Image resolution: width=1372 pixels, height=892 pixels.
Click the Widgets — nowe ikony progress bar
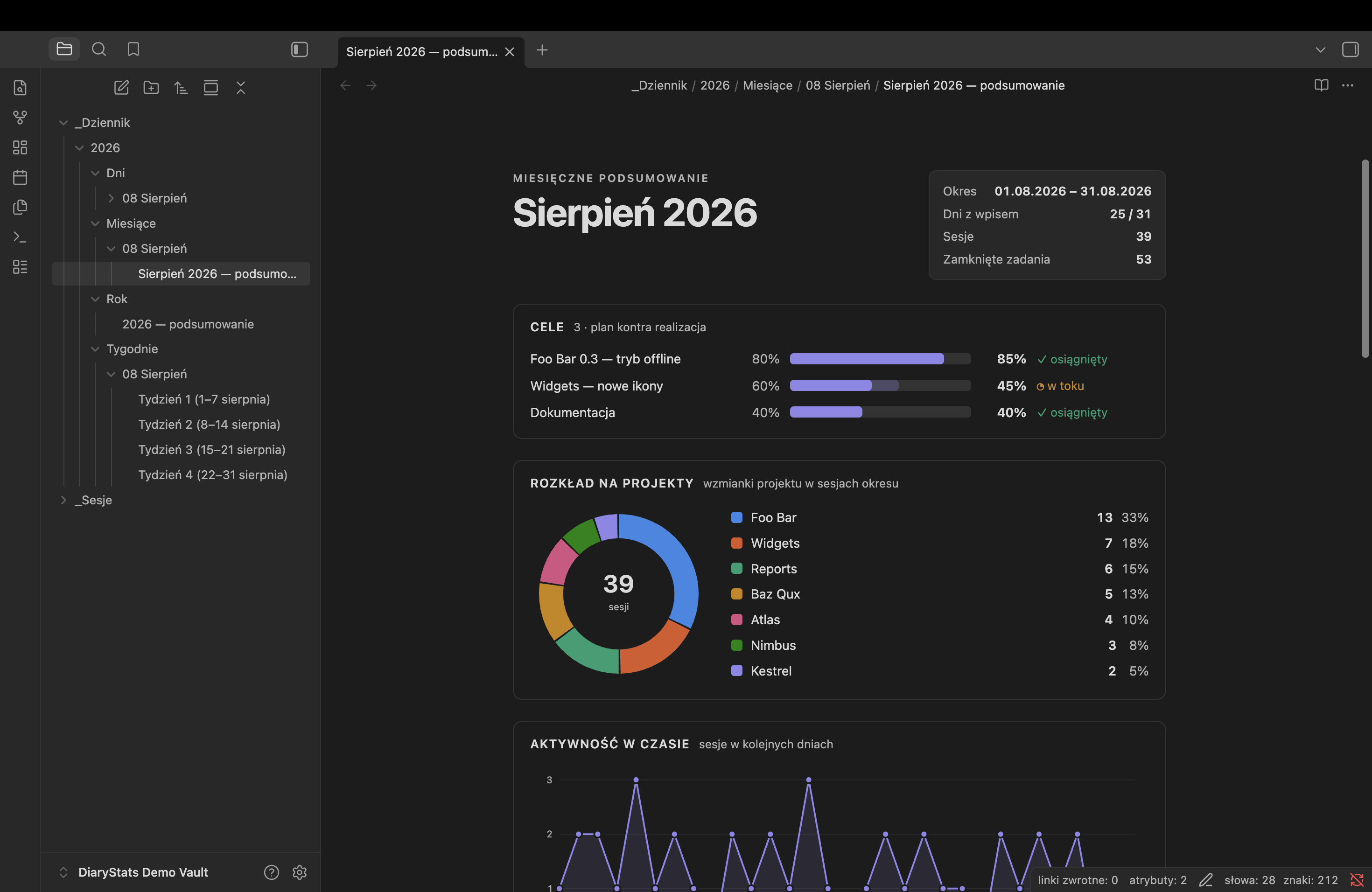click(x=880, y=385)
